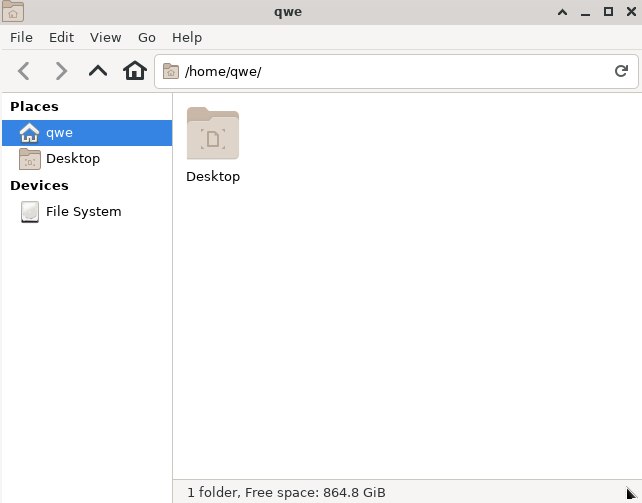
Task: Go back with the left arrow
Action: pyautogui.click(x=24, y=71)
